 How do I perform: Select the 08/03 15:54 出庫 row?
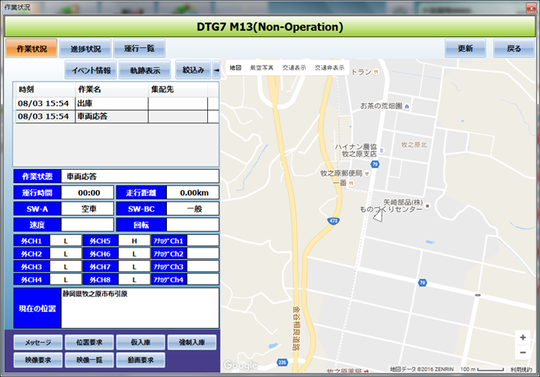coord(117,103)
